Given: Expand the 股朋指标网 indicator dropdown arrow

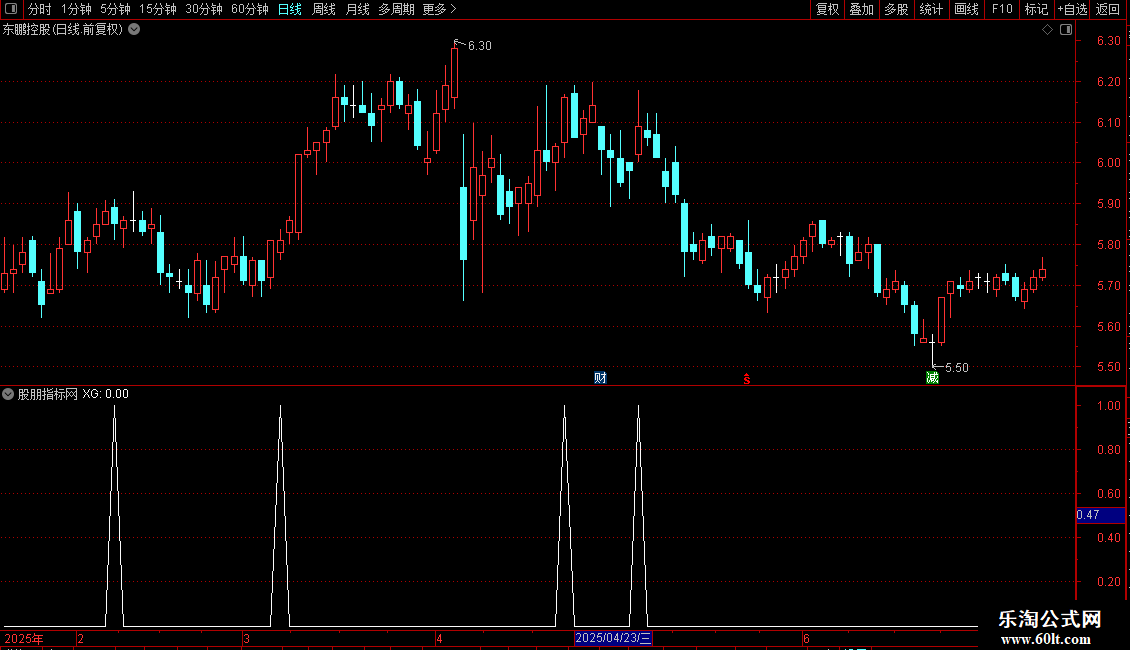Looking at the screenshot, I should pyautogui.click(x=8, y=394).
